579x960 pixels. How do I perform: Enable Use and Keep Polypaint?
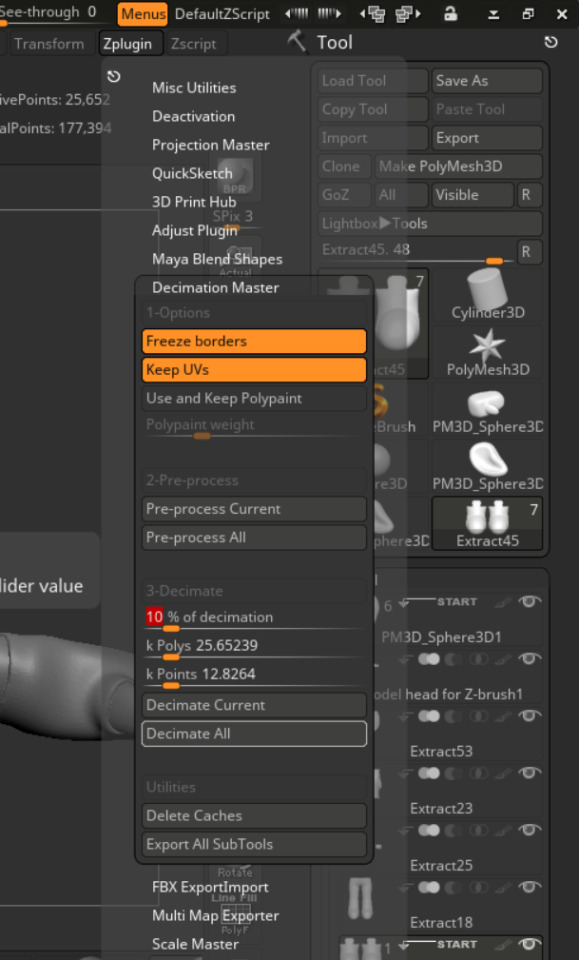point(254,399)
